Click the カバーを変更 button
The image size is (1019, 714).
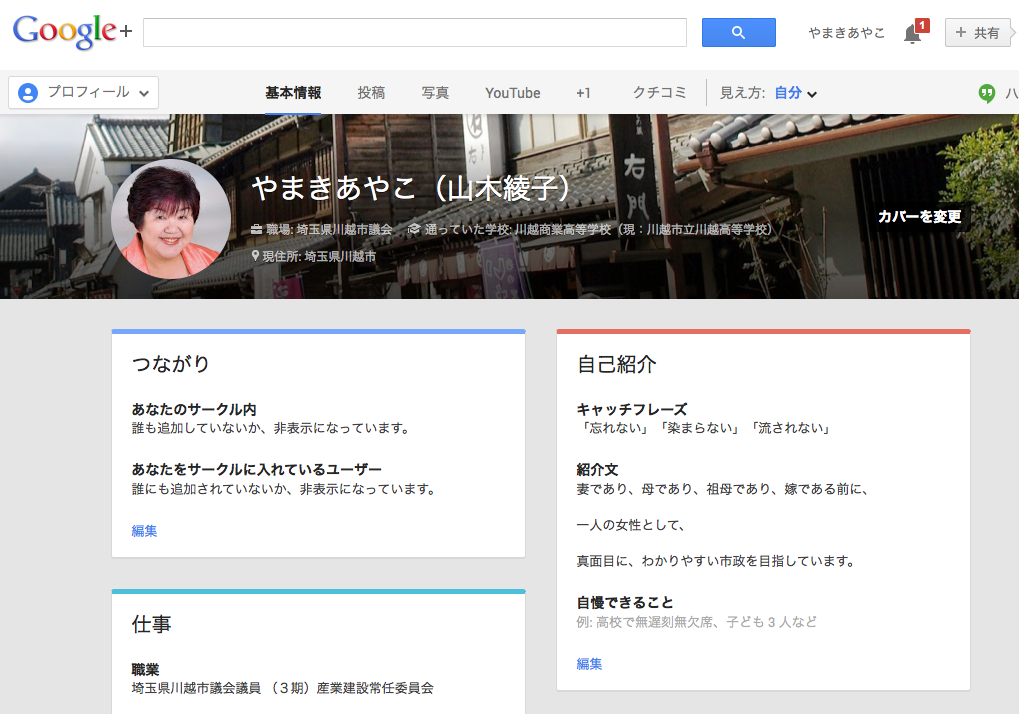coord(919,217)
